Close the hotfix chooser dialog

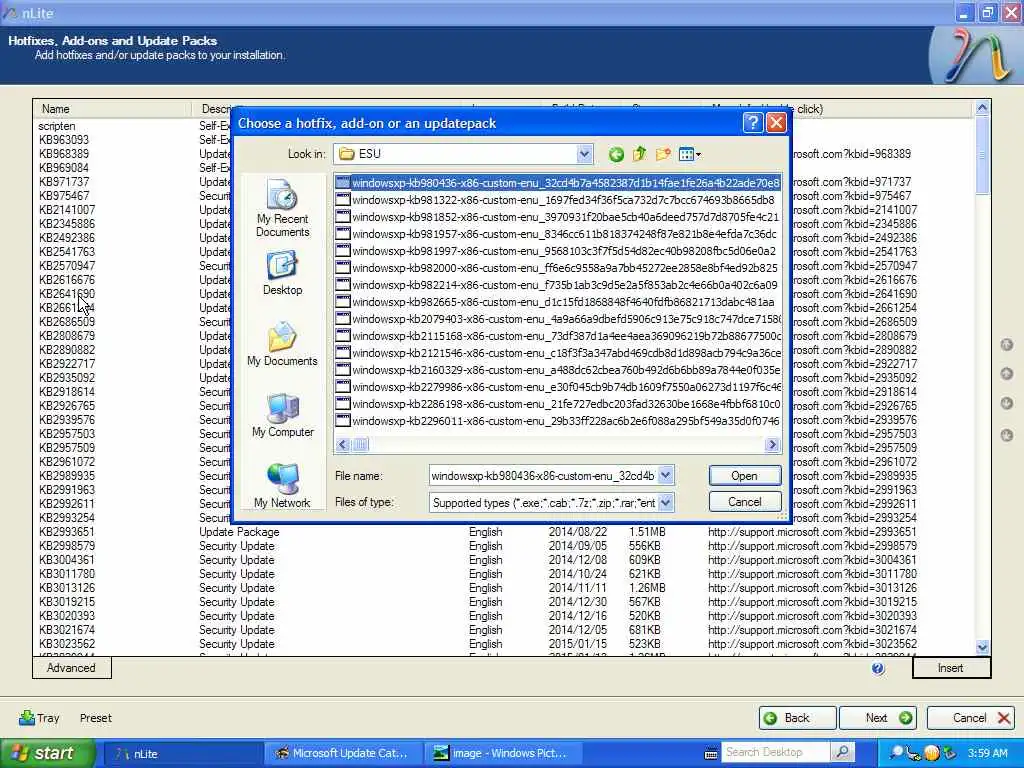pos(776,123)
